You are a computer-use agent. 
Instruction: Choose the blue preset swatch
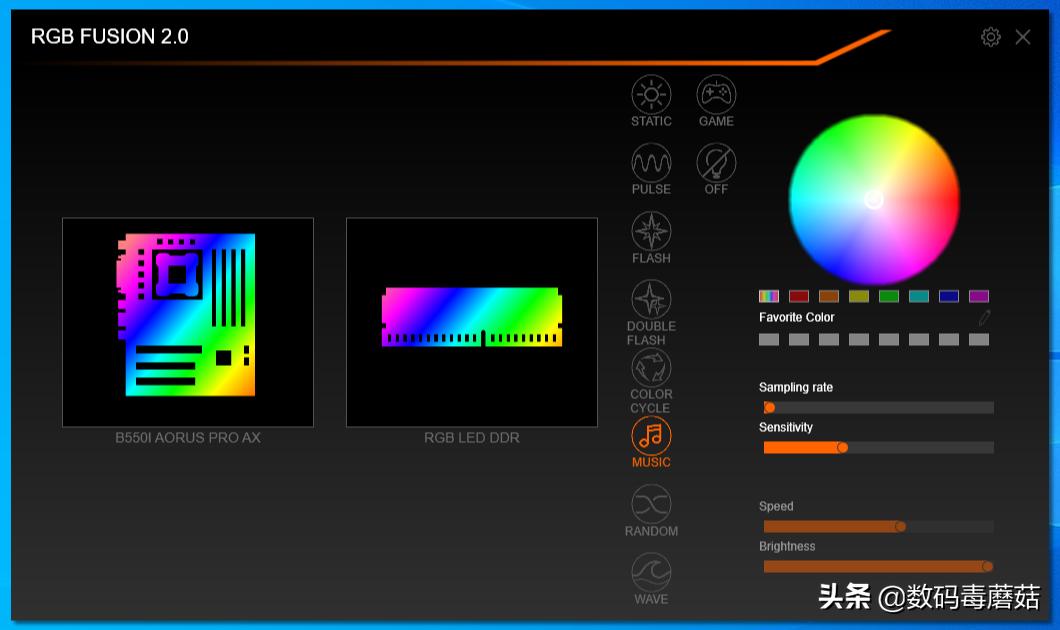949,296
